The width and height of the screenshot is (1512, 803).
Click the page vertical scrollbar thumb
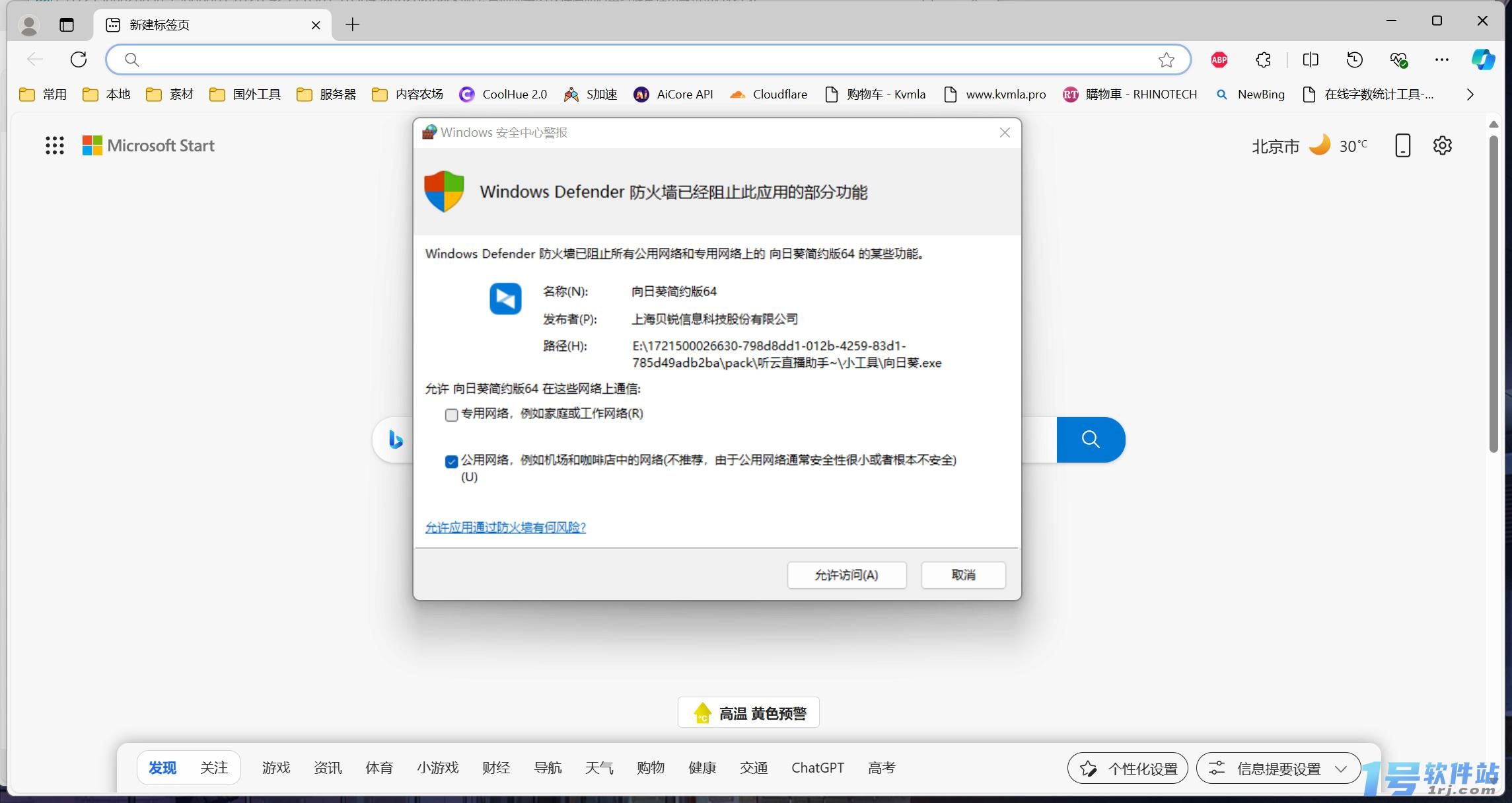click(x=1494, y=294)
